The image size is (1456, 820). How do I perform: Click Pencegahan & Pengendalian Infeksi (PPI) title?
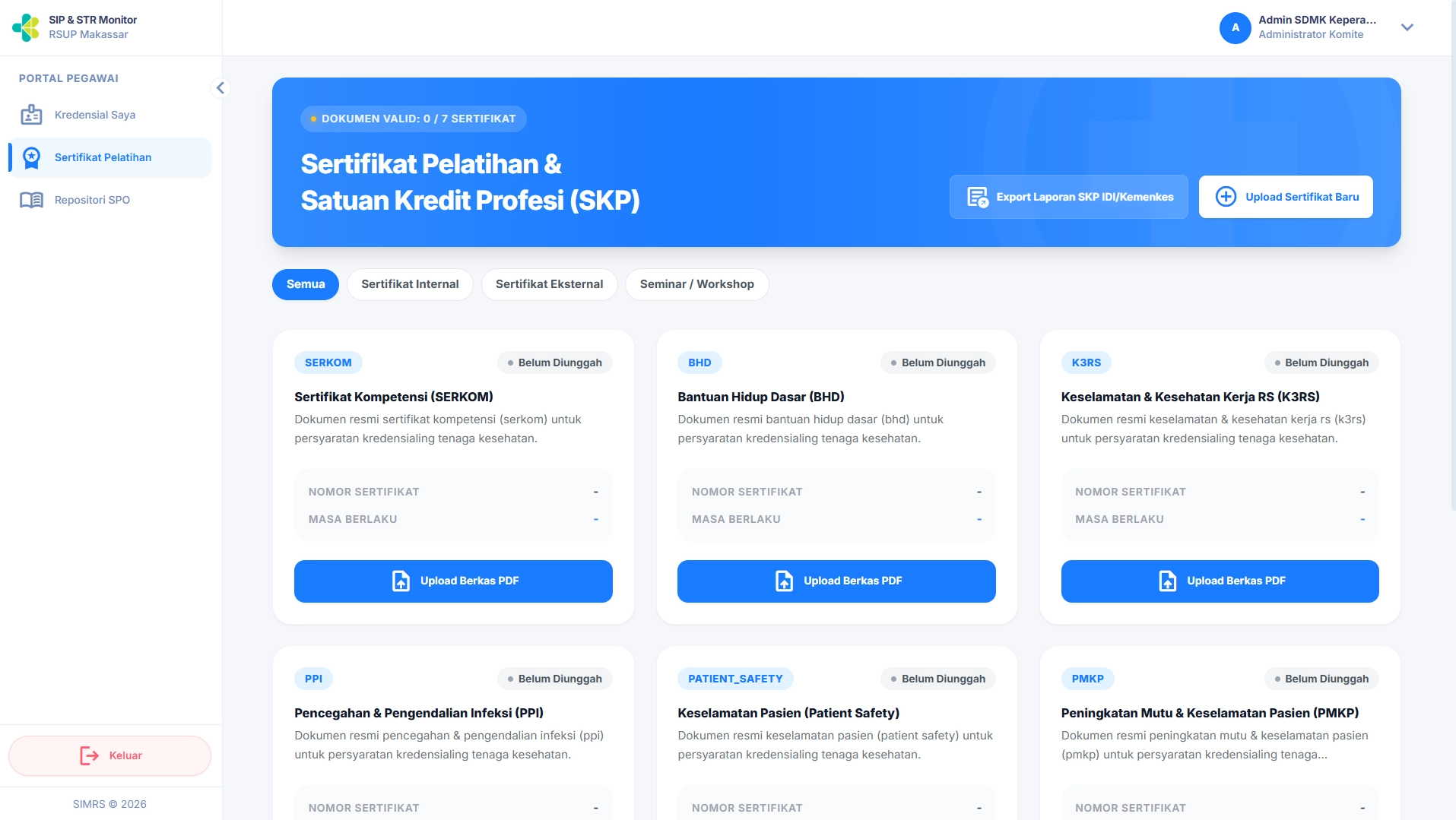click(x=419, y=713)
